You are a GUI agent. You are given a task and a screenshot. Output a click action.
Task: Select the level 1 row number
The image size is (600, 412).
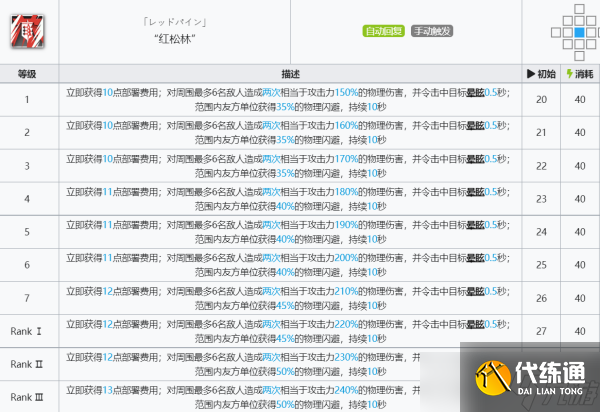[x=27, y=99]
